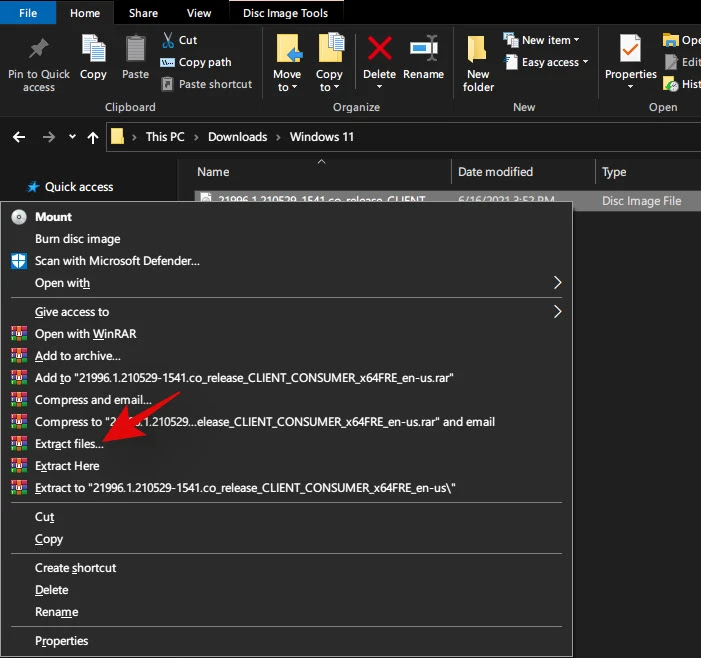Select Delete in the context menu
The height and width of the screenshot is (658, 701).
(286, 590)
